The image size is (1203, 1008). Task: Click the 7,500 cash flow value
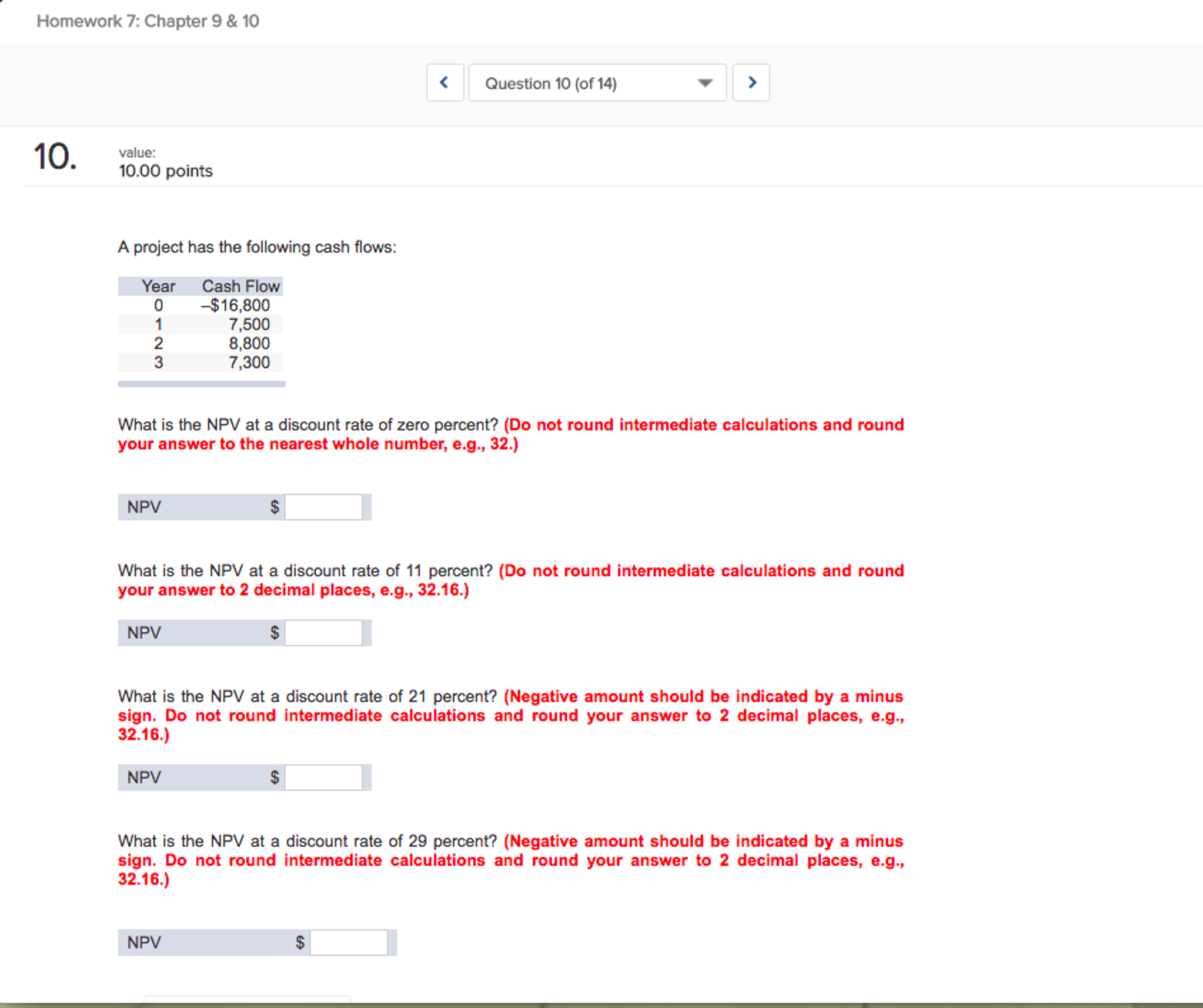pos(249,324)
